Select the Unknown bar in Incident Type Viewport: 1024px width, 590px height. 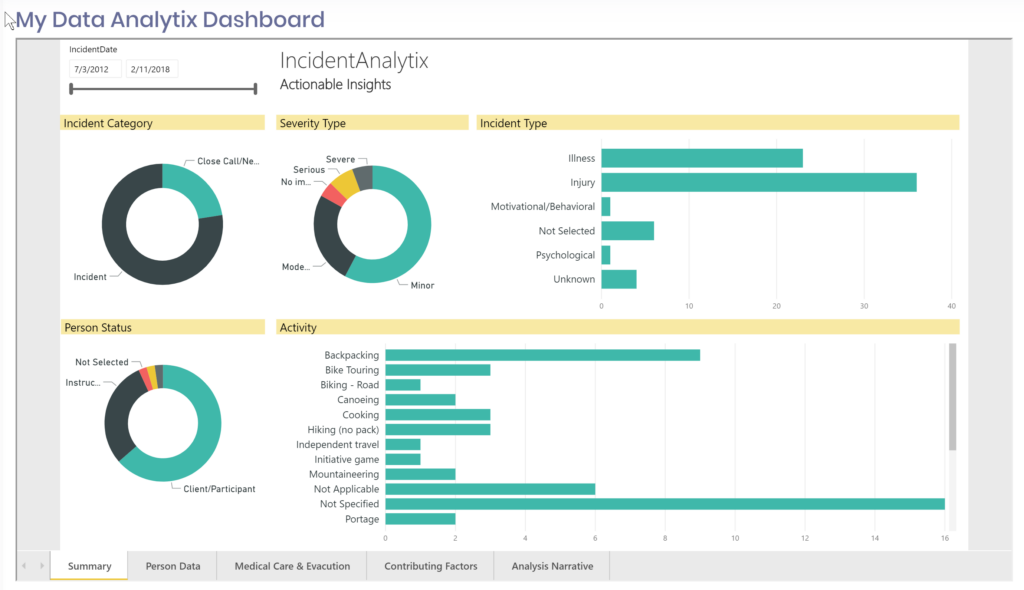point(619,279)
